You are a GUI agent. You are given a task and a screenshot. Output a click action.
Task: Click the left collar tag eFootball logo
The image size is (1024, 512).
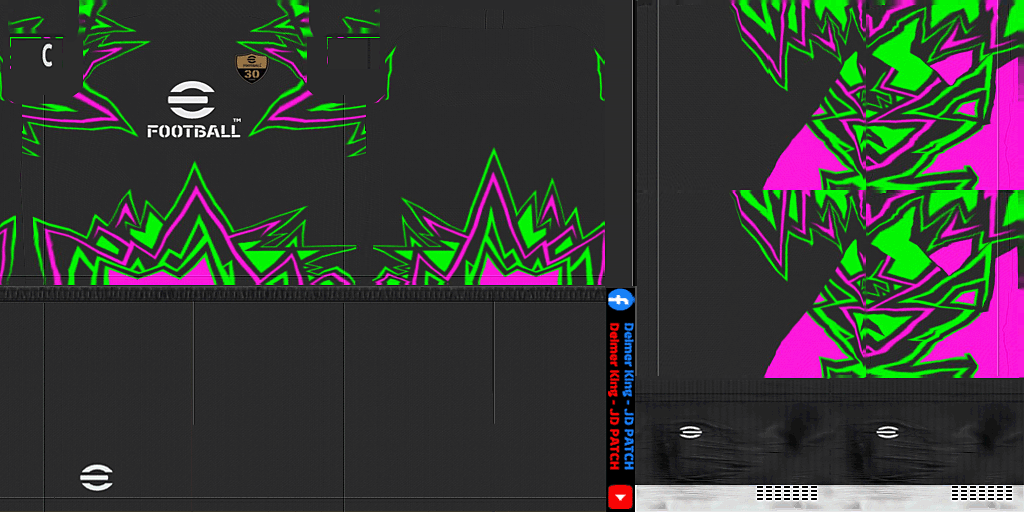tap(690, 432)
